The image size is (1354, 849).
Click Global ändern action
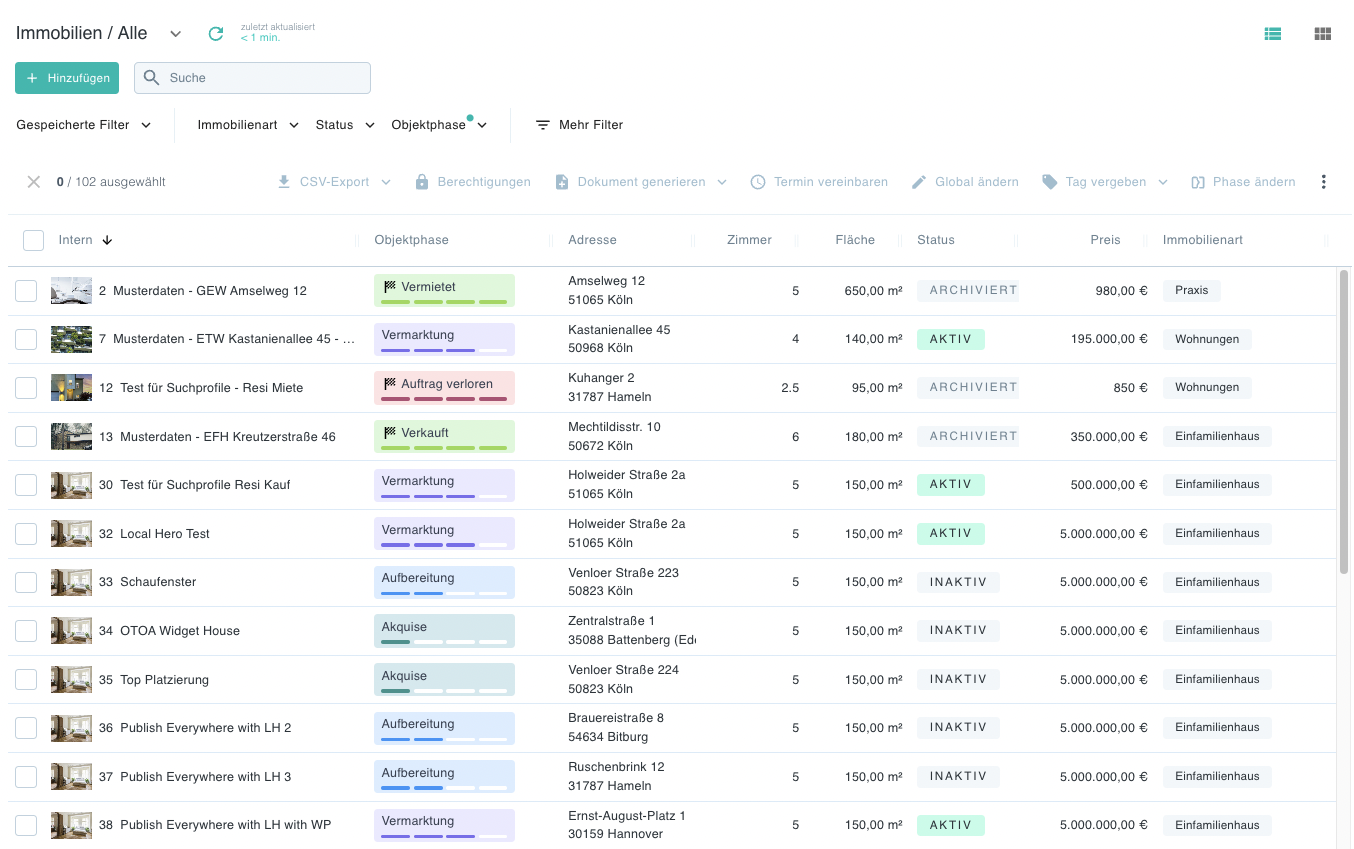point(965,182)
